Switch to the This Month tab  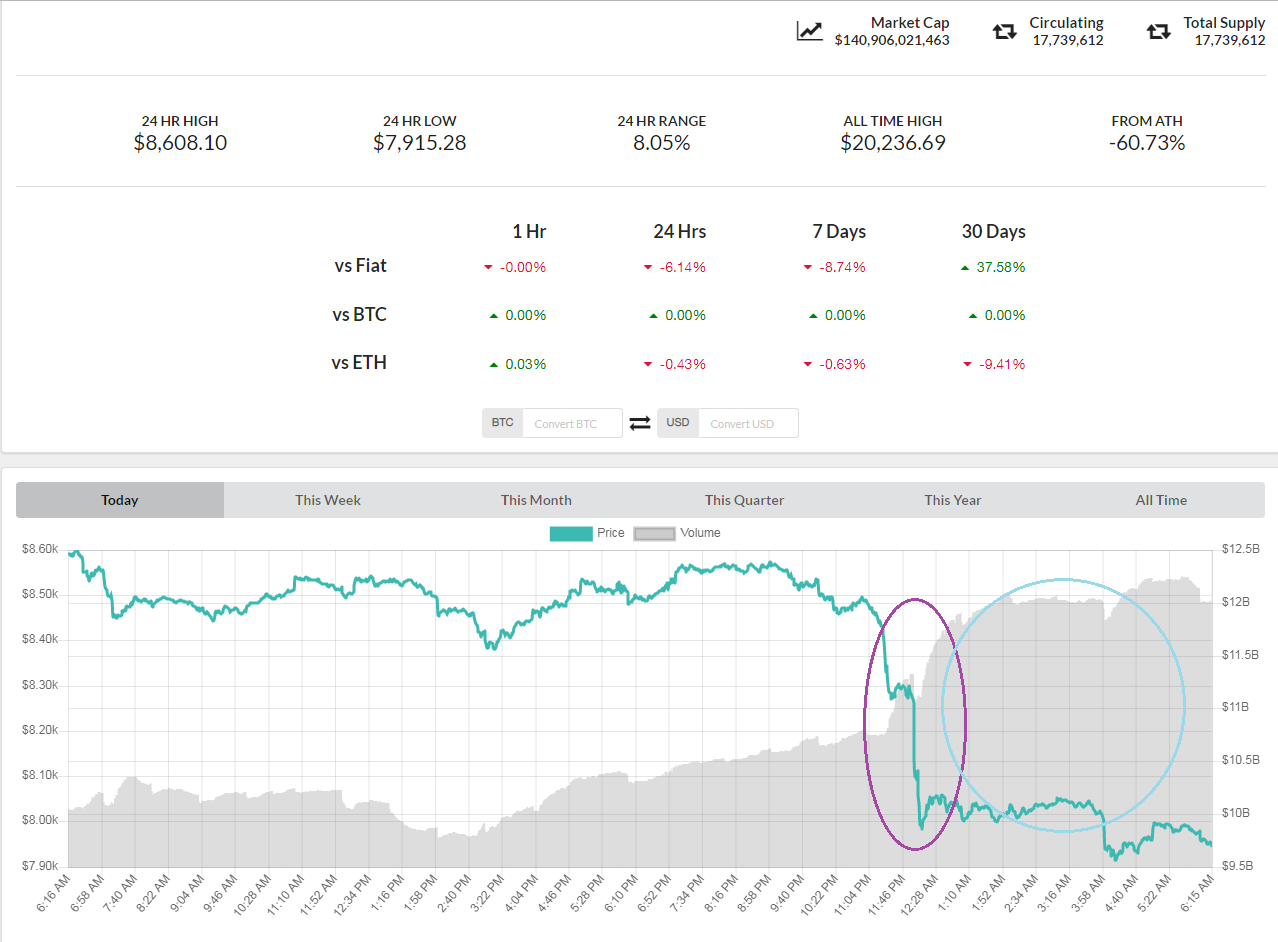tap(536, 500)
